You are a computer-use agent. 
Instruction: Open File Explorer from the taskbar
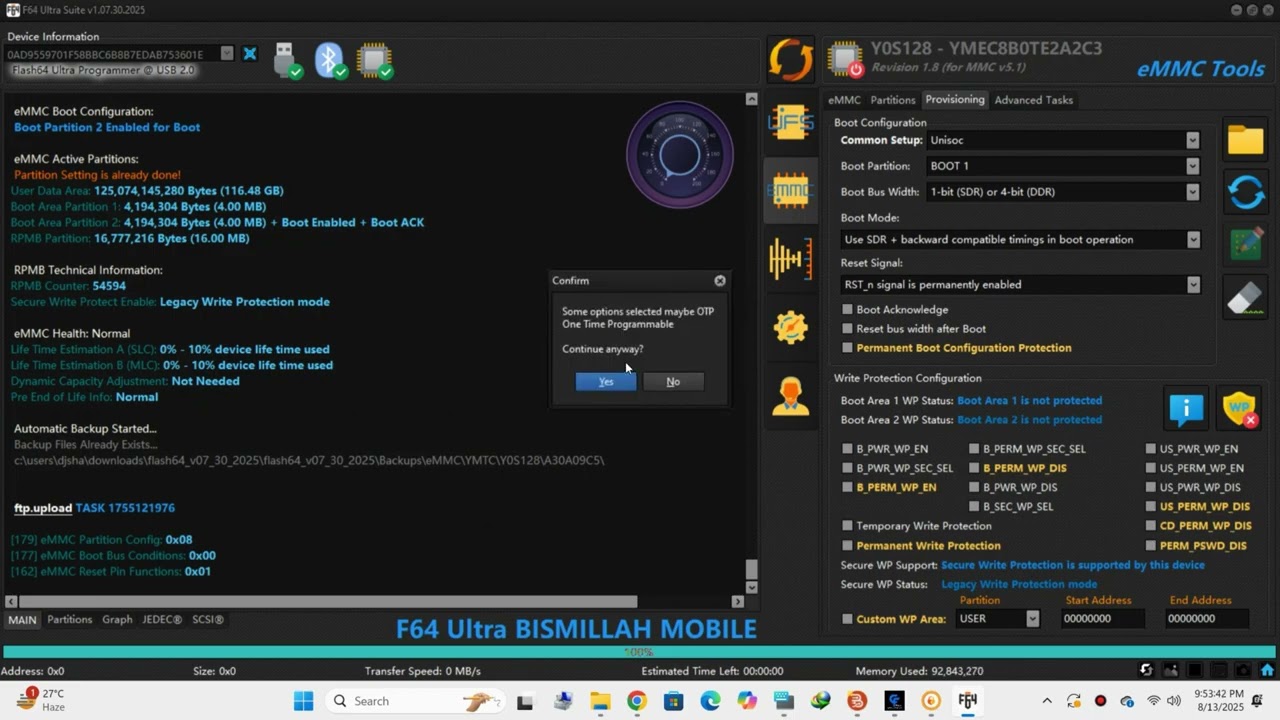[599, 701]
